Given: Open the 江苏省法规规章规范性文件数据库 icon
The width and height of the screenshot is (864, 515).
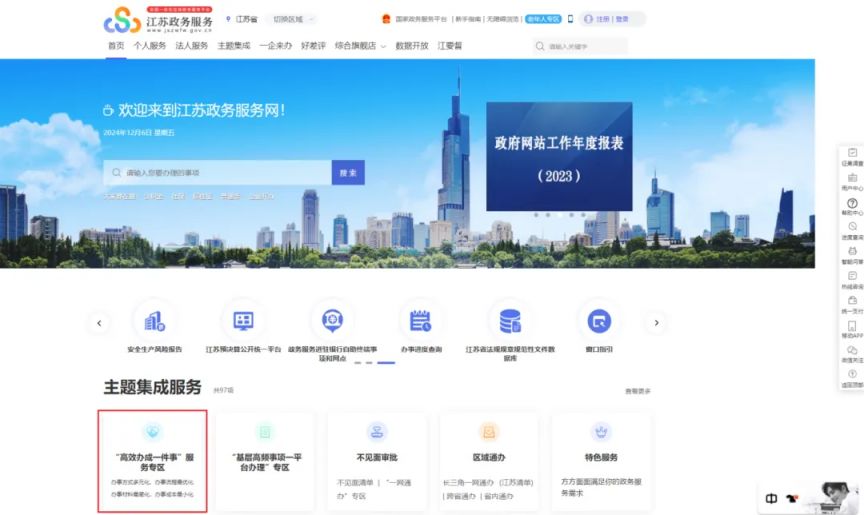Looking at the screenshot, I should pos(510,322).
